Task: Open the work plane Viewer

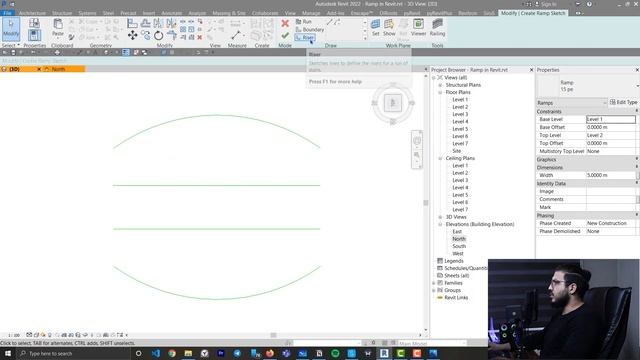Action: pos(418,27)
